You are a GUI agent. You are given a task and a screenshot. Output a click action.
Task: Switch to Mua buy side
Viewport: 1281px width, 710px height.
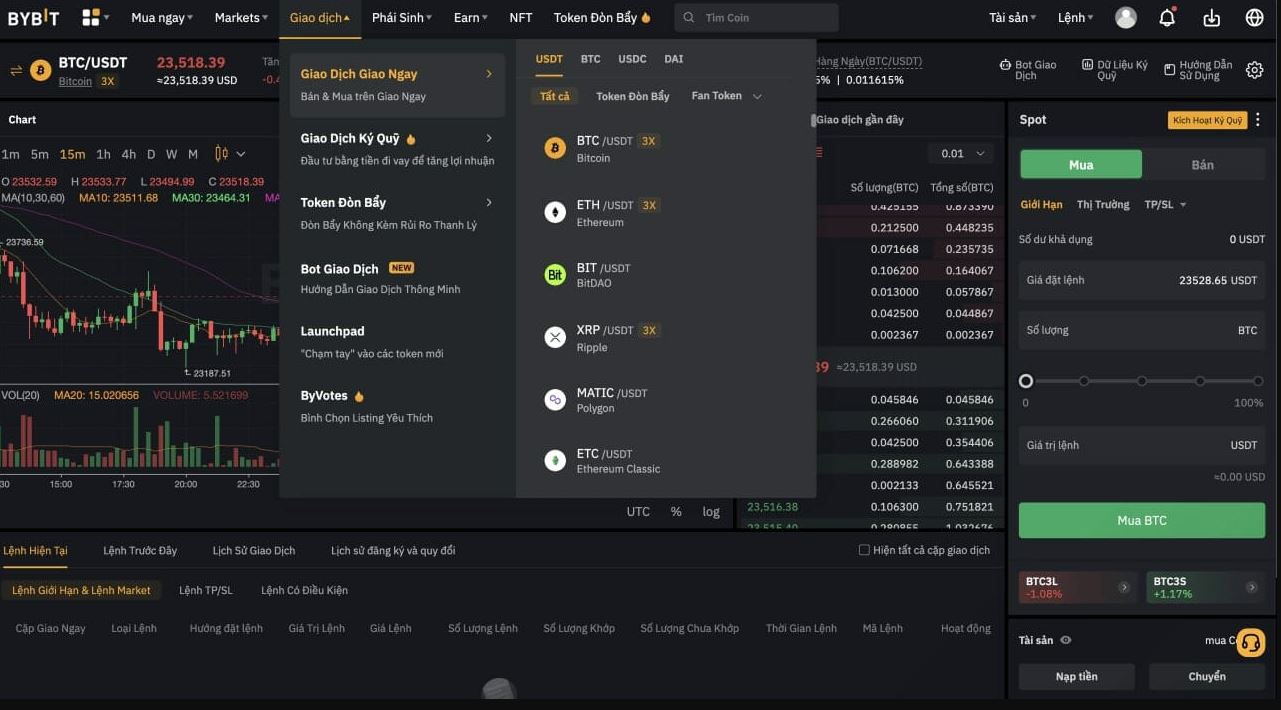coord(1081,164)
